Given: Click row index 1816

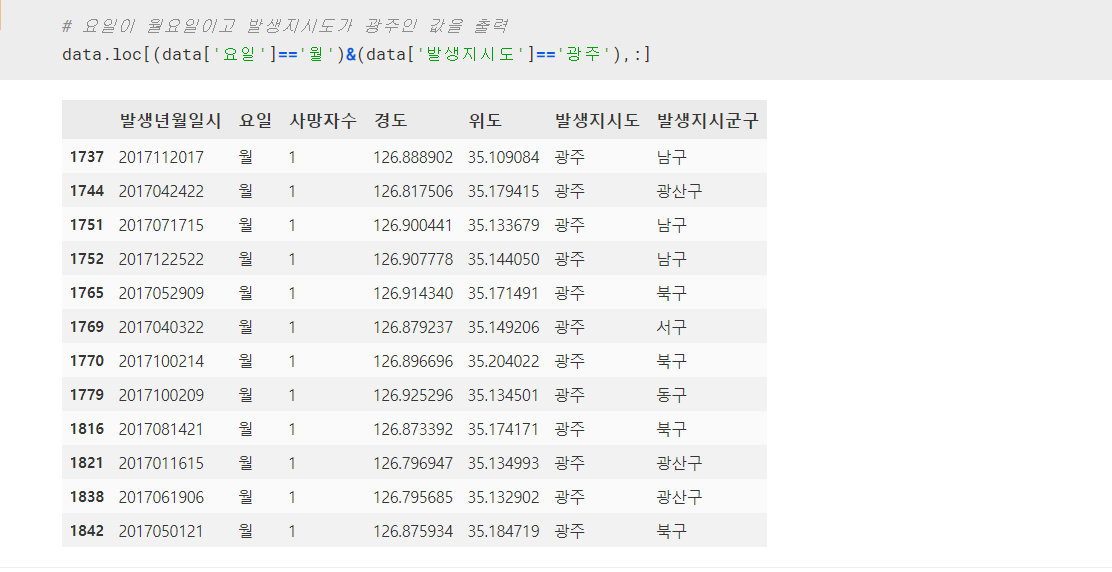Looking at the screenshot, I should [87, 429].
